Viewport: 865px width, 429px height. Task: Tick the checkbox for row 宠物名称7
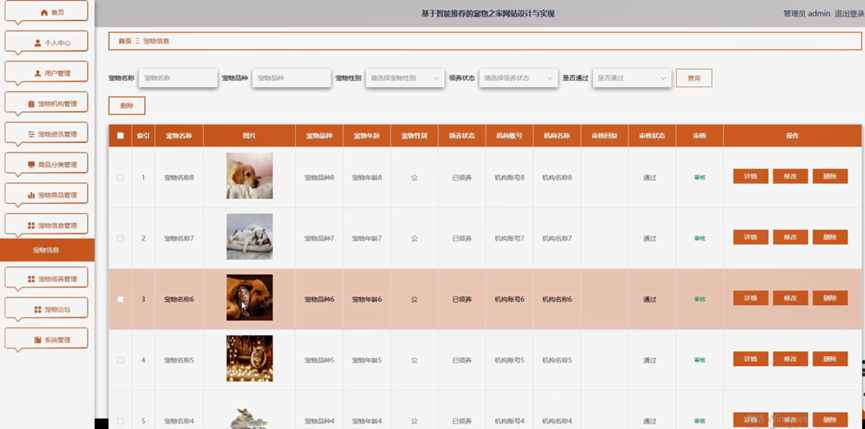[x=120, y=239]
